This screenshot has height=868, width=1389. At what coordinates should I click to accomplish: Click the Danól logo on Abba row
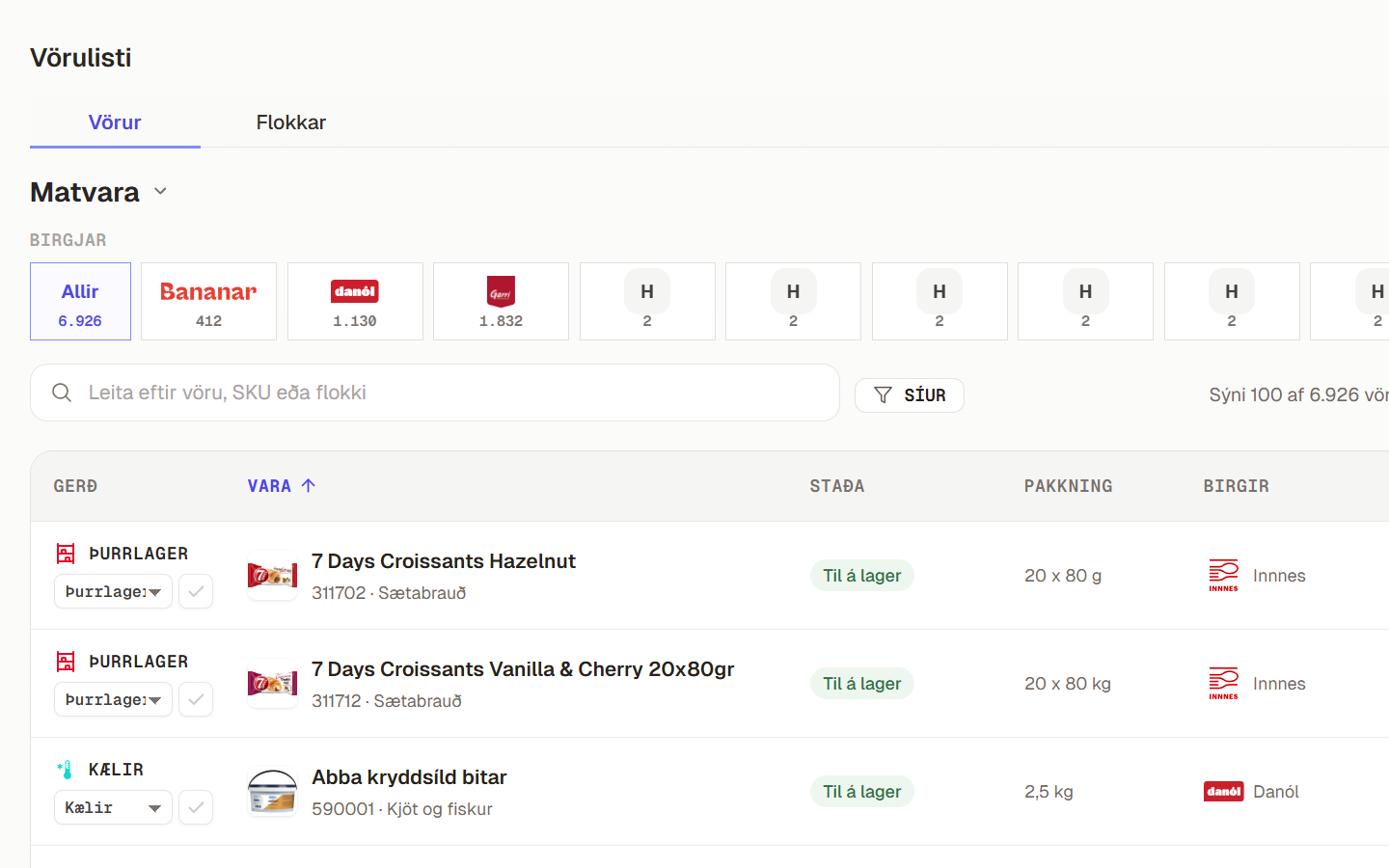click(x=1224, y=792)
